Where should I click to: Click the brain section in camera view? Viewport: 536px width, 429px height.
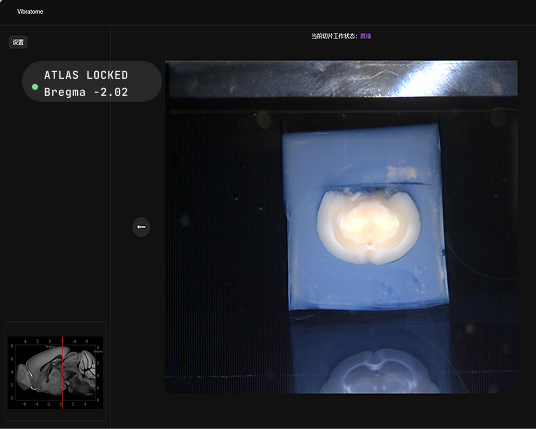coord(368,226)
